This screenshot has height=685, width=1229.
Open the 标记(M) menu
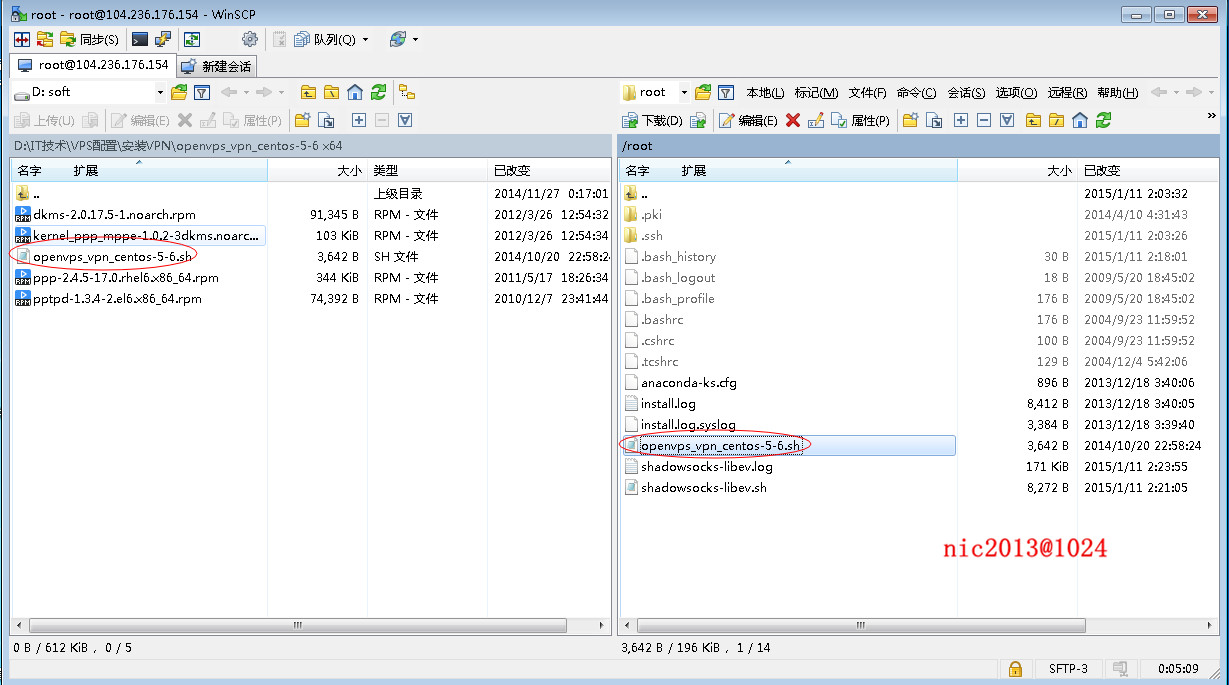(816, 93)
